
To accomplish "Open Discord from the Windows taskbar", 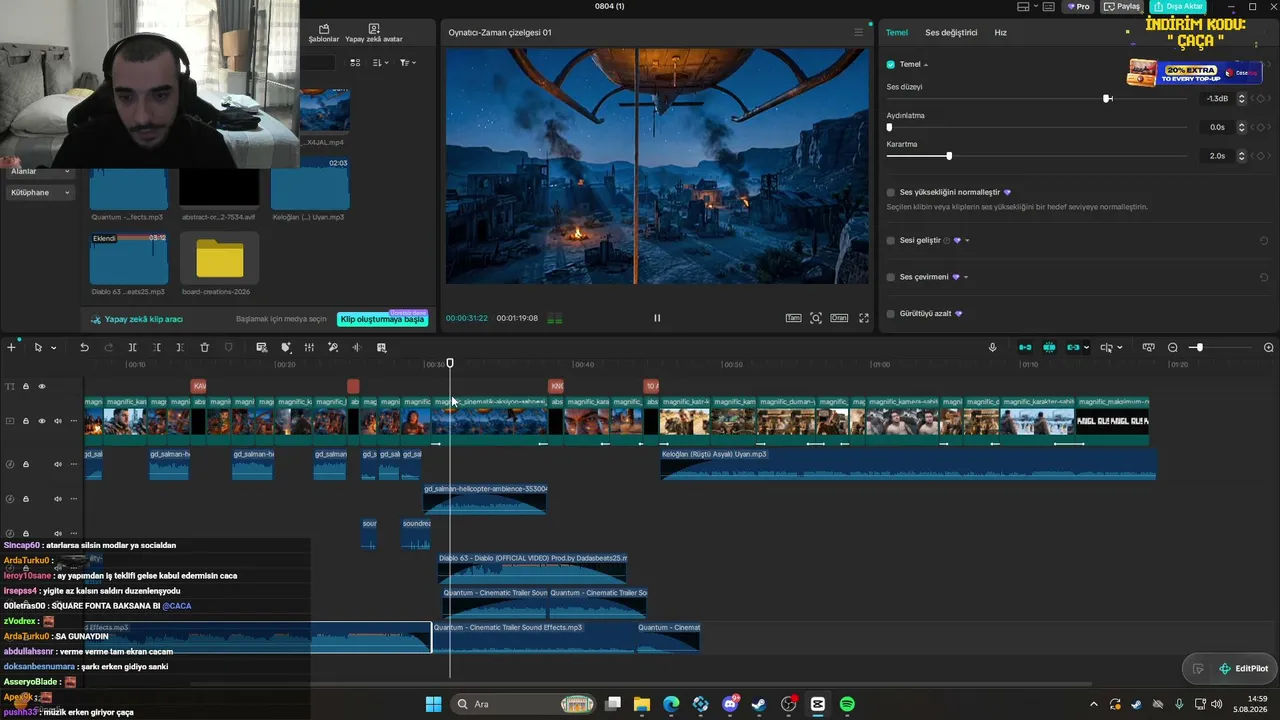I will 730,704.
